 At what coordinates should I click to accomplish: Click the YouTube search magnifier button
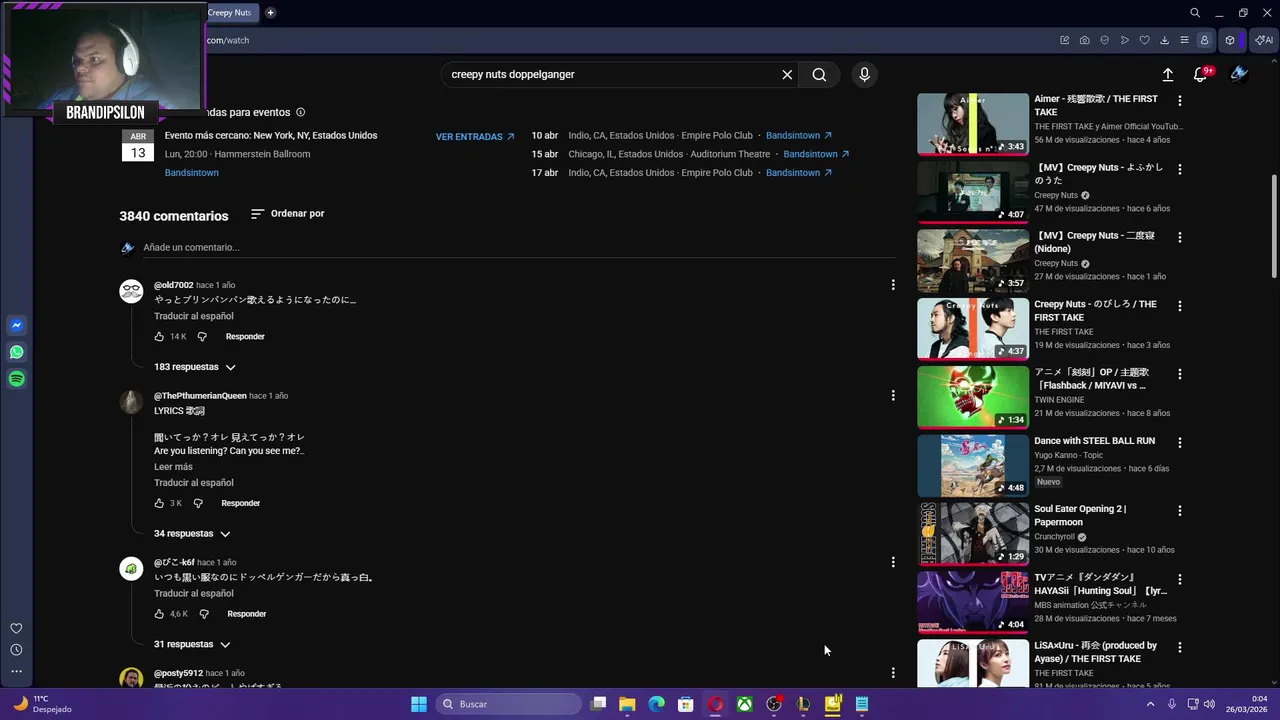pyautogui.click(x=819, y=74)
